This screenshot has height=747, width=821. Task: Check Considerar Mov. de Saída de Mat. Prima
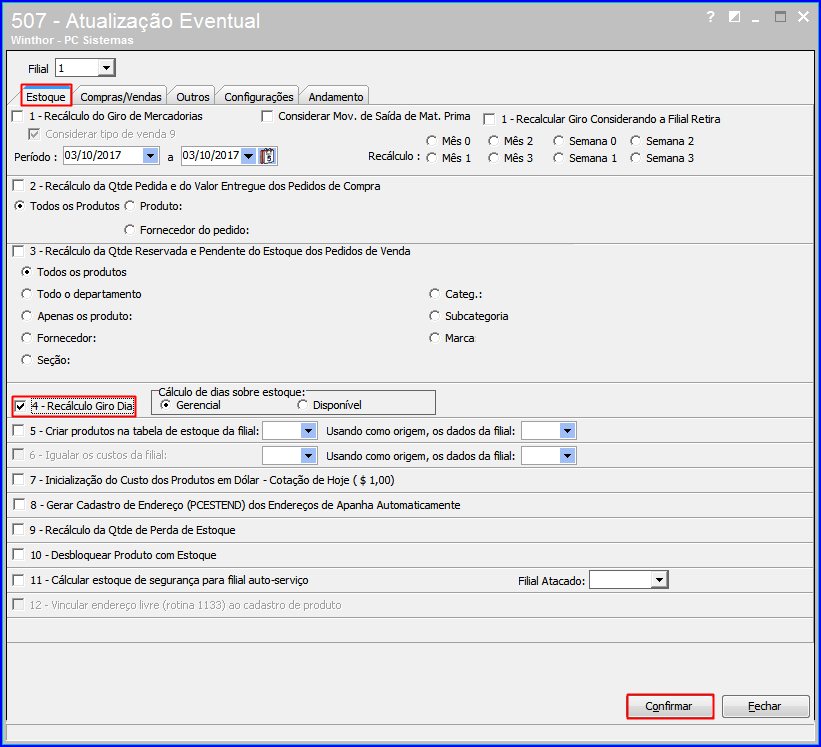tap(267, 116)
